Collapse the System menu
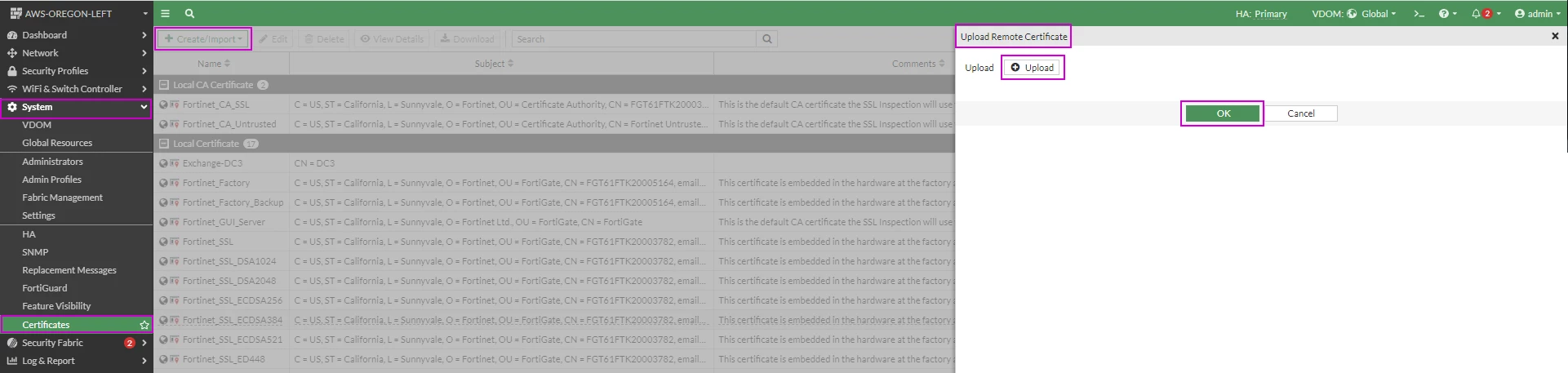Viewport: 1568px width, 373px height. tap(77, 107)
